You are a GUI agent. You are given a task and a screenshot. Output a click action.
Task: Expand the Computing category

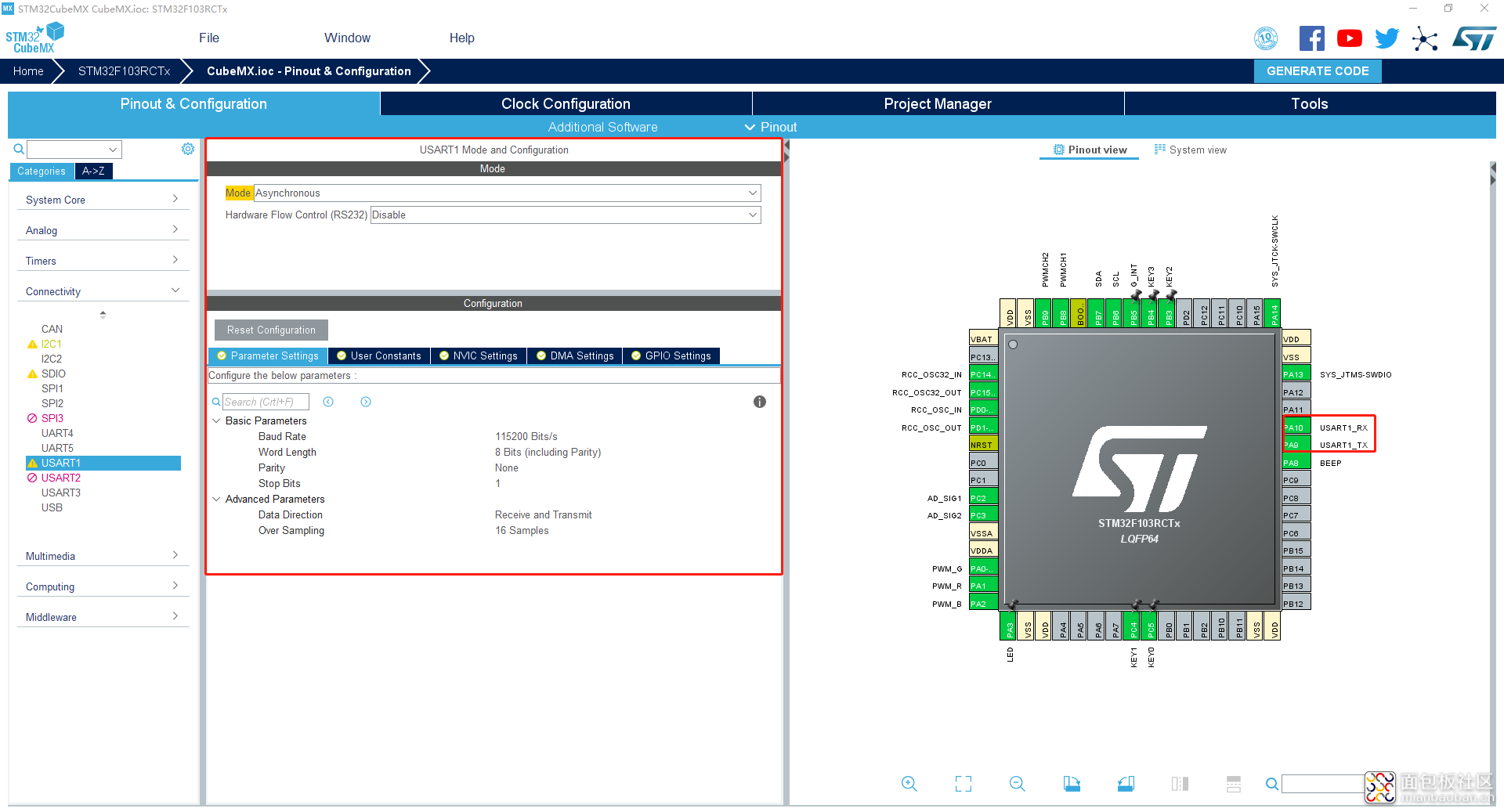click(102, 586)
